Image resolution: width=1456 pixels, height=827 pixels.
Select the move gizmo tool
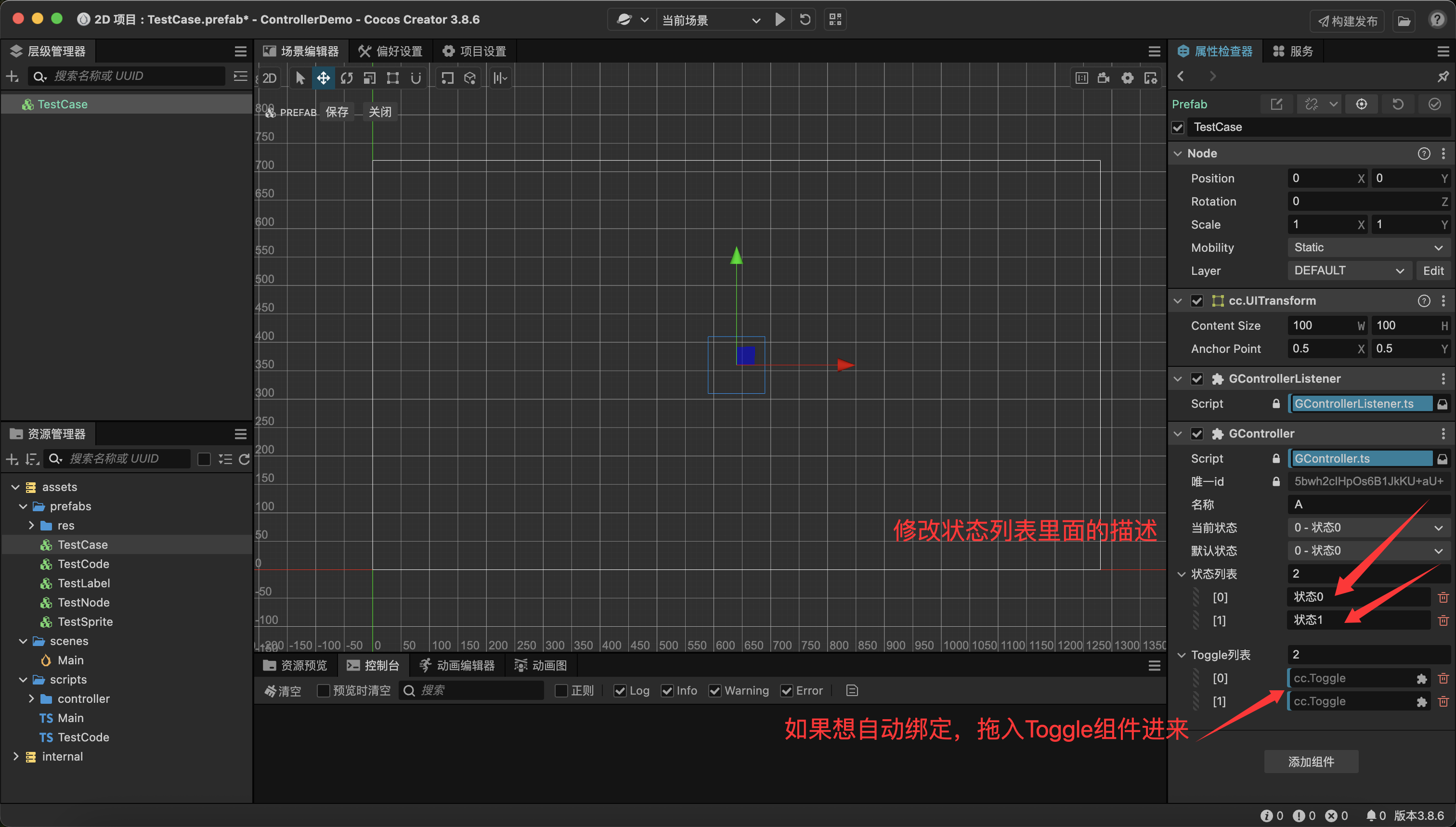click(x=323, y=78)
